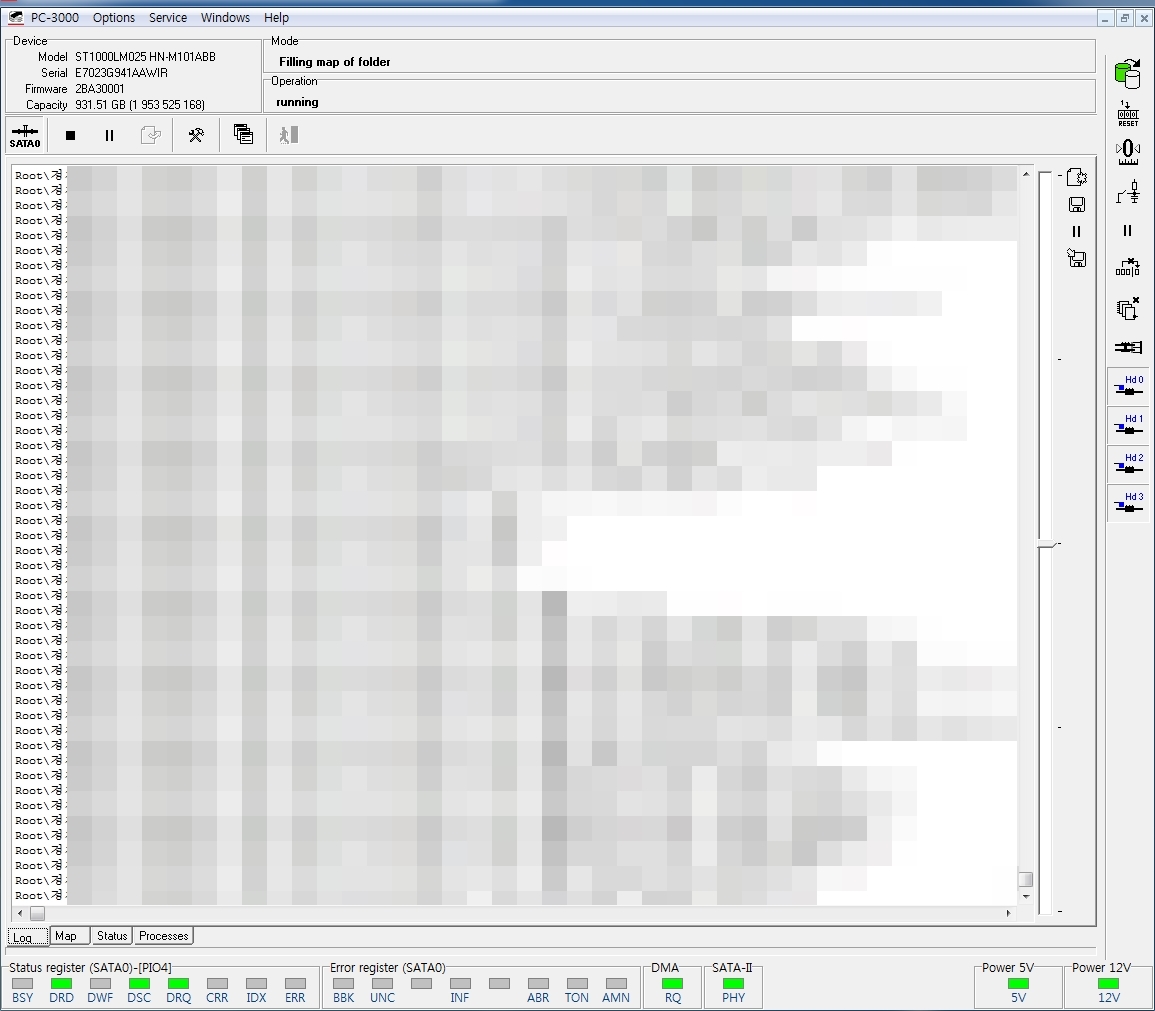Screen dimensions: 1155x1011
Task: Pause the folder map filling operation
Action: tap(109, 134)
